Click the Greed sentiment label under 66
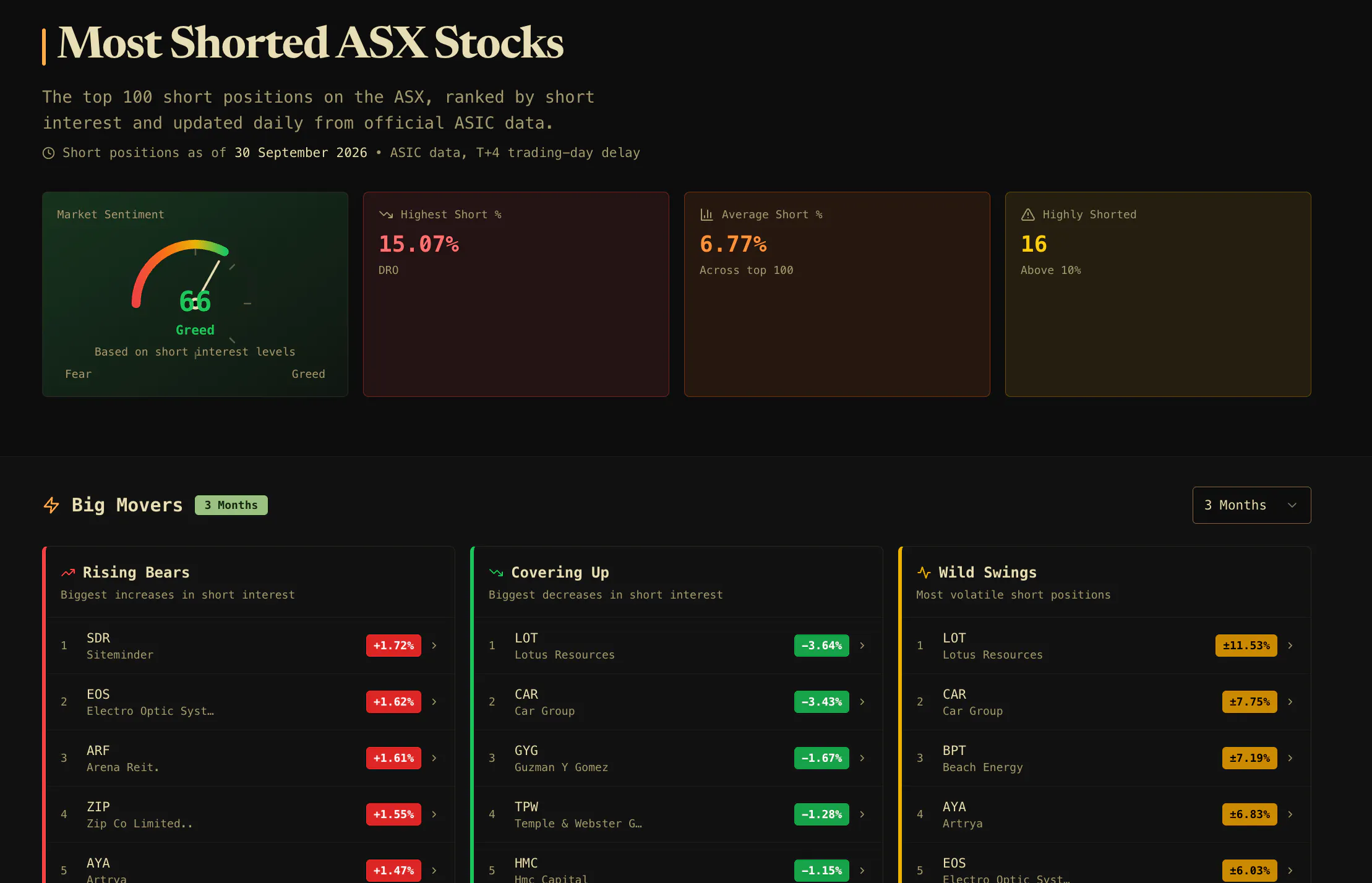 coord(195,330)
